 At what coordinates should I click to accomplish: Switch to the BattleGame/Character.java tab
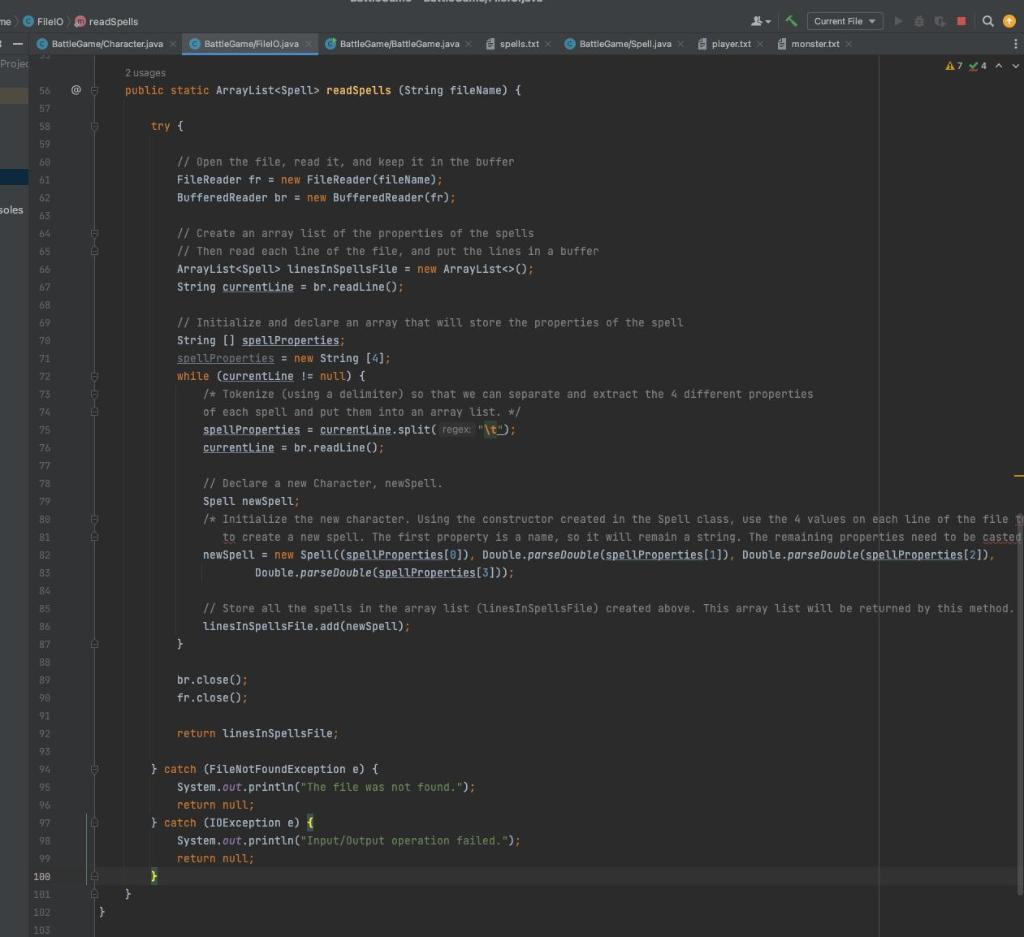tap(105, 43)
